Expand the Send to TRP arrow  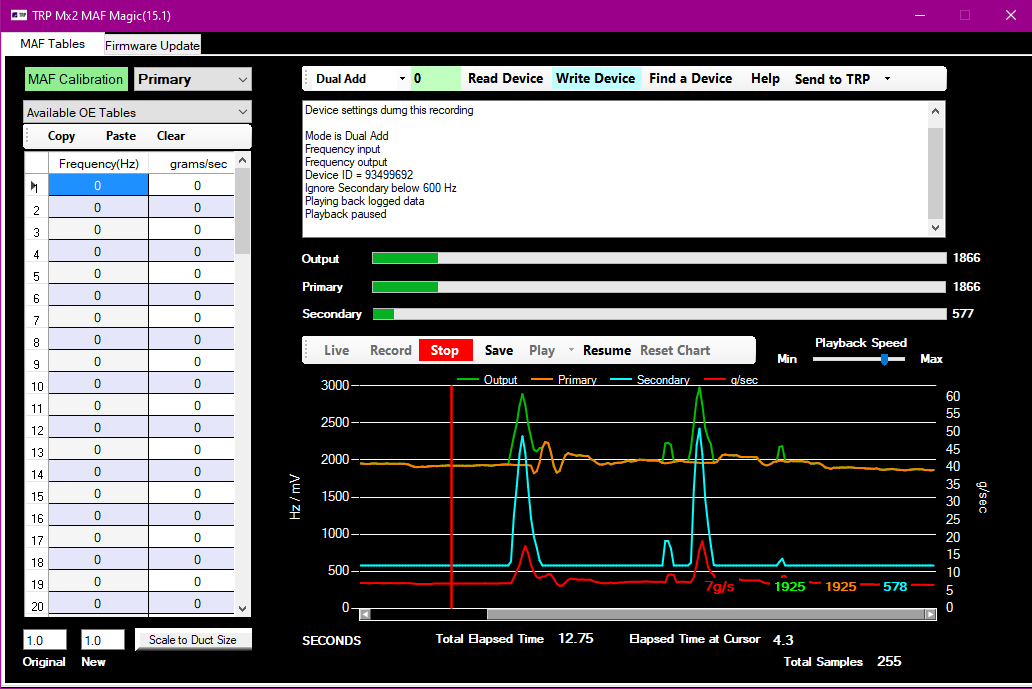[887, 79]
